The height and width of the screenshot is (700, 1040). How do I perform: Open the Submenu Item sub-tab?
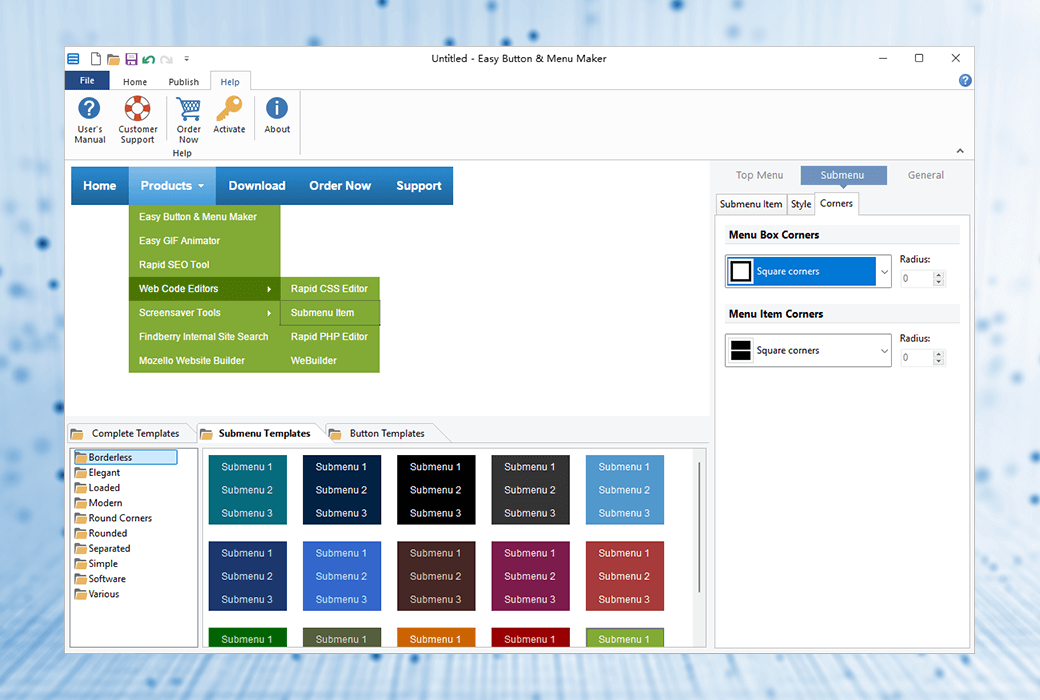pos(751,204)
